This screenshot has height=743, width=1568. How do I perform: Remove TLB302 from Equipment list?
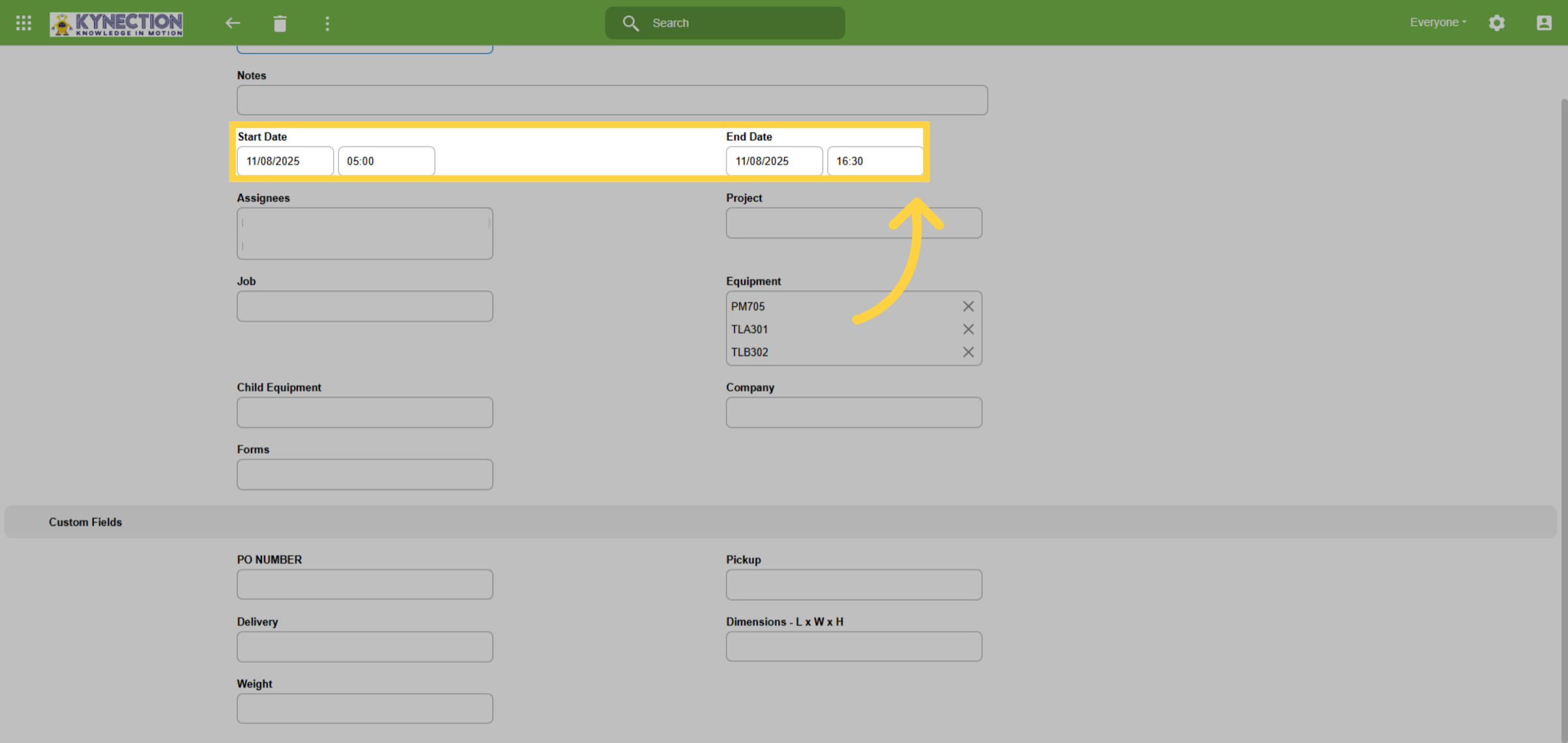tap(968, 352)
